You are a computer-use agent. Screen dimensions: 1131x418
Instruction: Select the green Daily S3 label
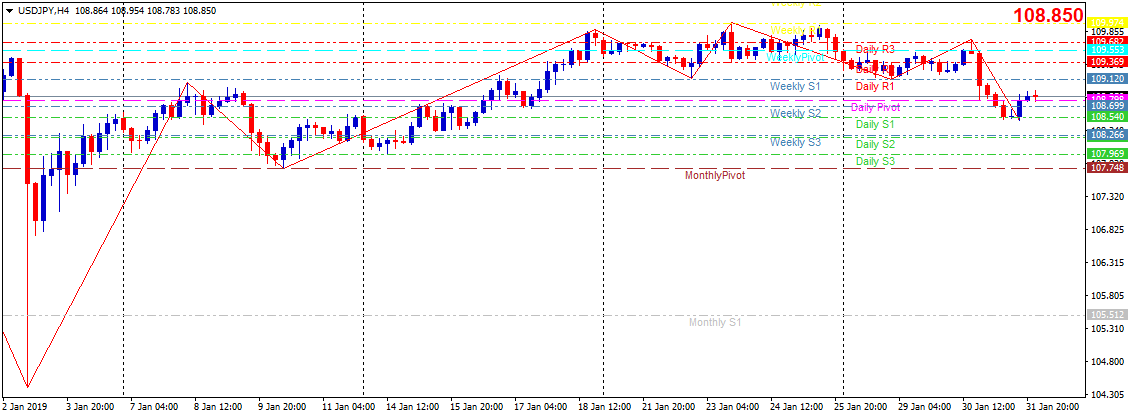pos(875,161)
